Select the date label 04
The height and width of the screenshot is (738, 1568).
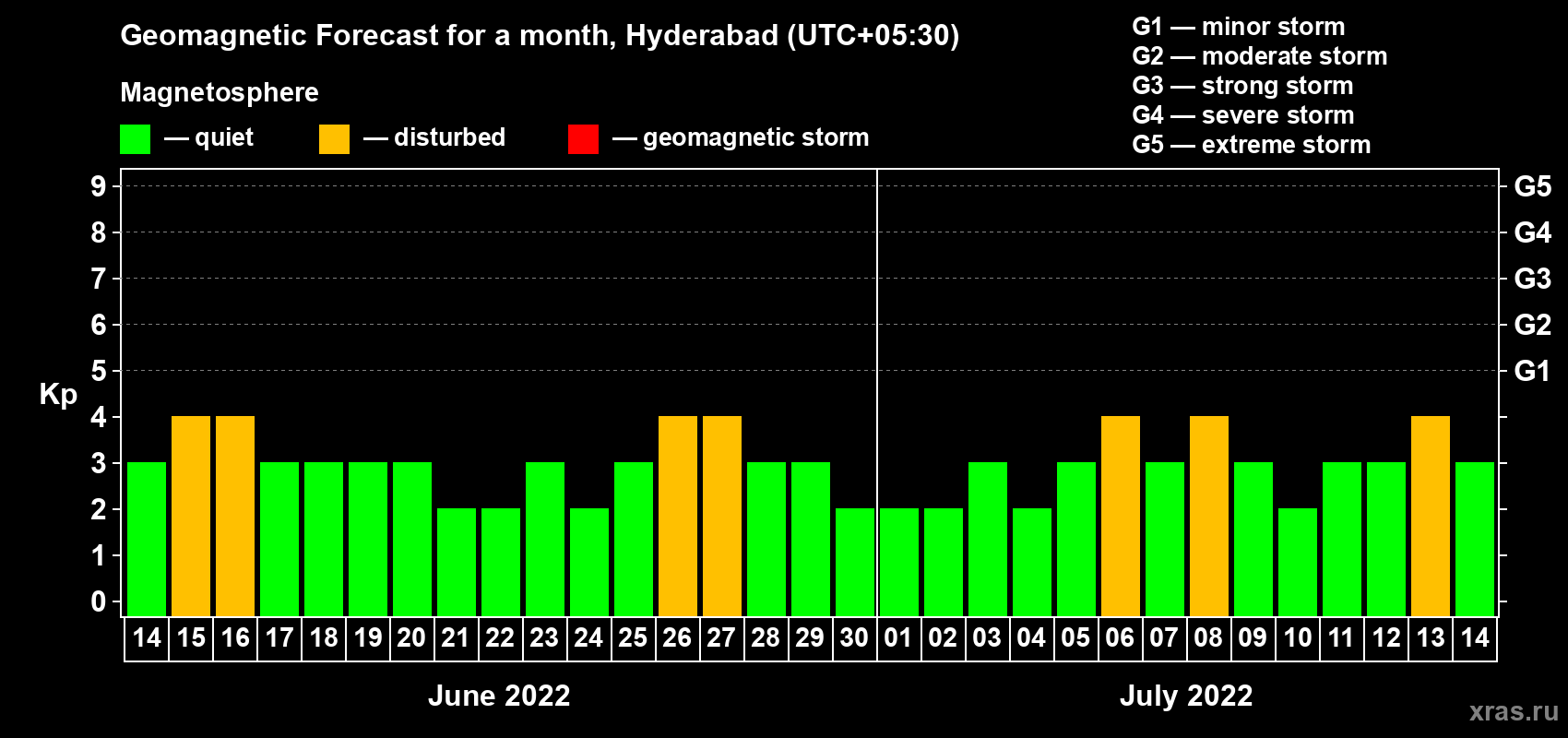pos(1031,638)
